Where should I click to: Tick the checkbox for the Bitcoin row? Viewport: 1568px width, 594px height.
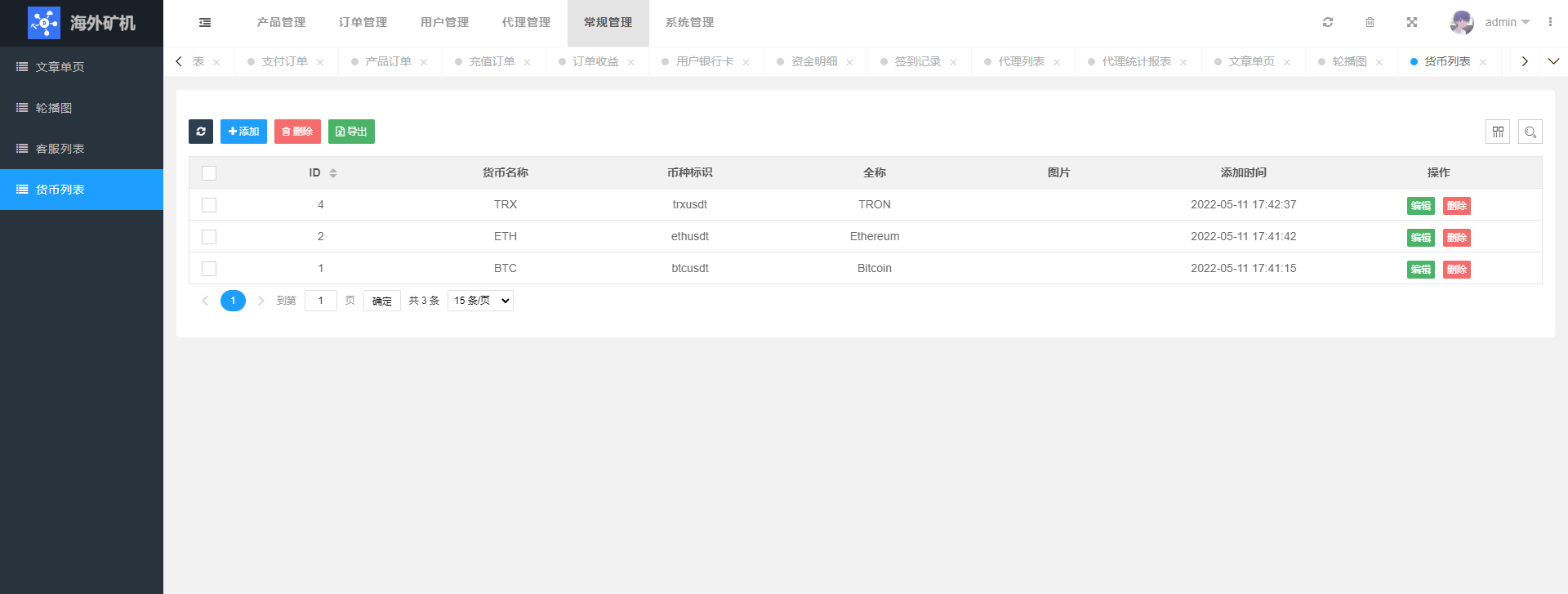[209, 269]
